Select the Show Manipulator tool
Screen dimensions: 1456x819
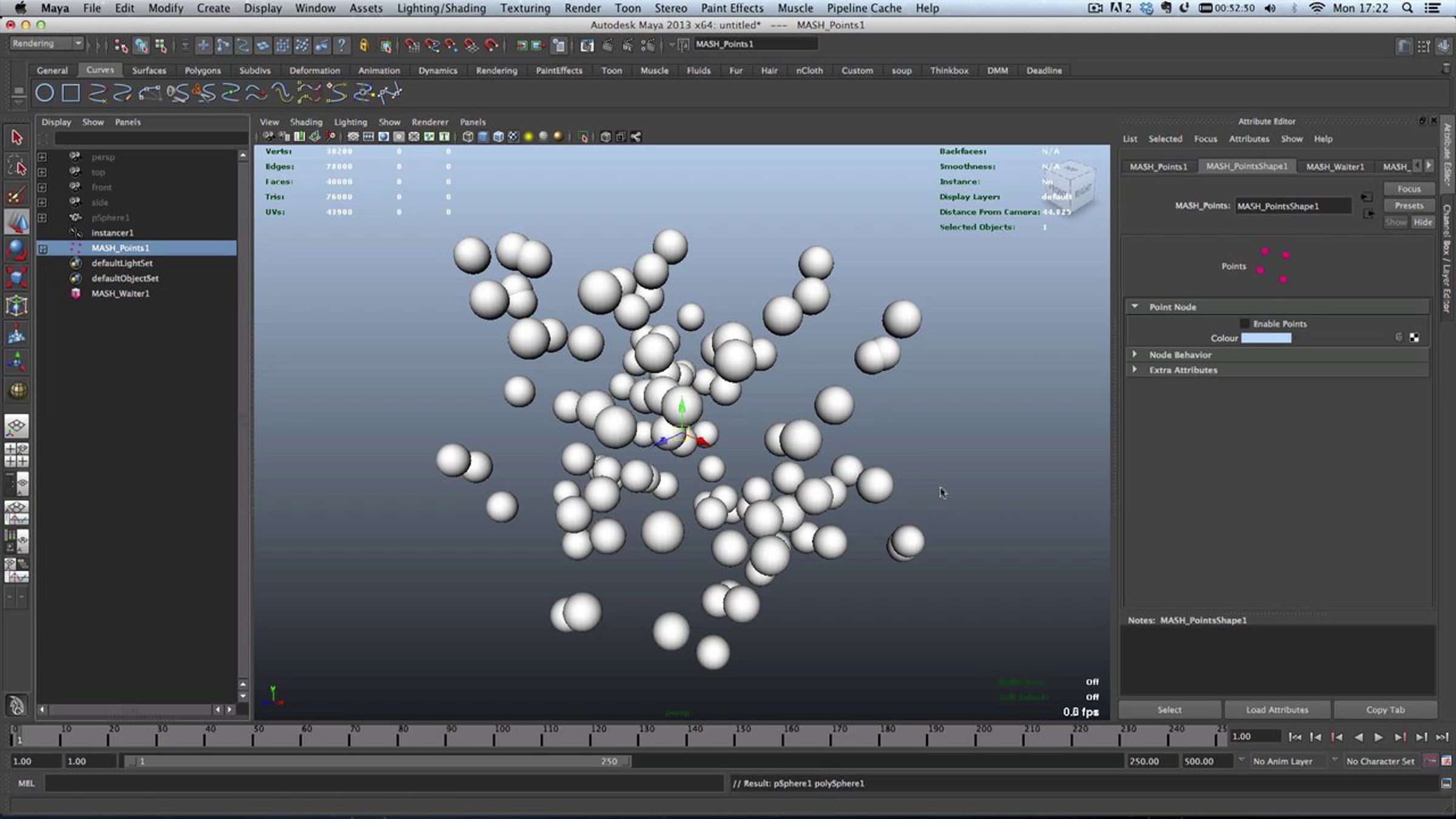click(17, 362)
